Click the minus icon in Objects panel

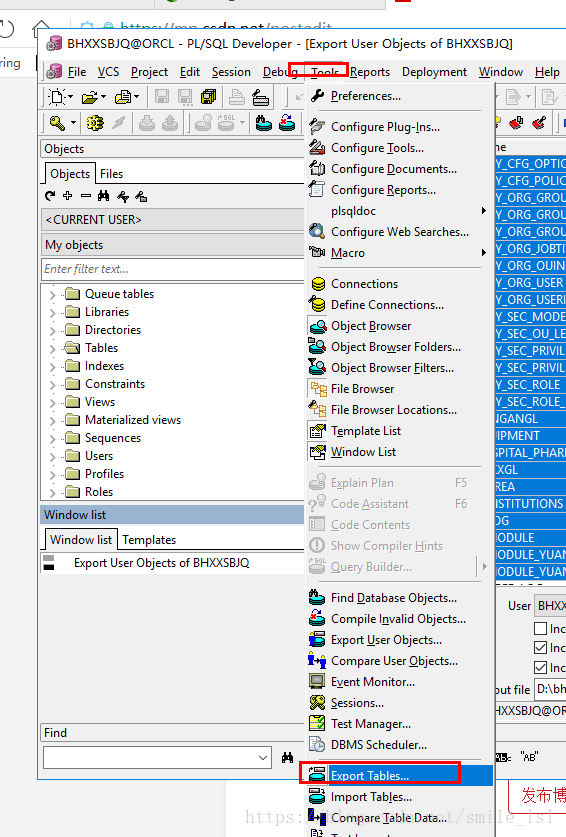coord(85,196)
